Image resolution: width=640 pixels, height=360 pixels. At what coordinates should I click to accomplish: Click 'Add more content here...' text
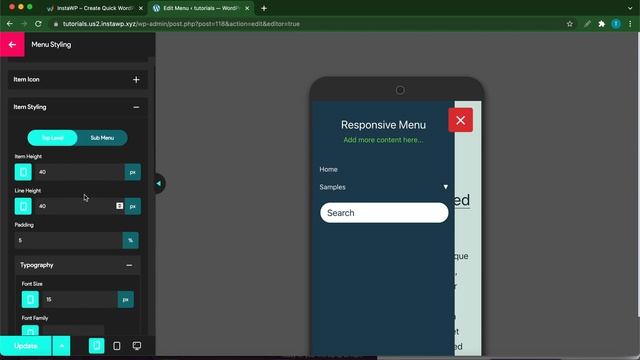[x=383, y=140]
